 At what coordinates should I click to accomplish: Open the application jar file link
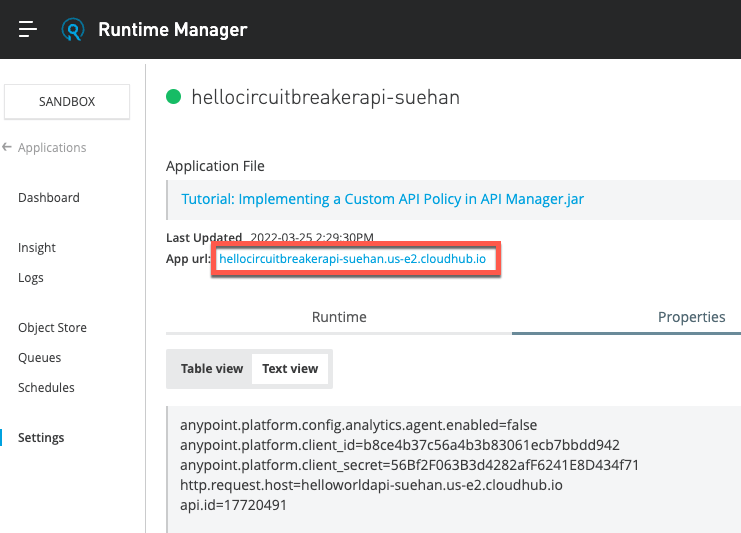[383, 199]
